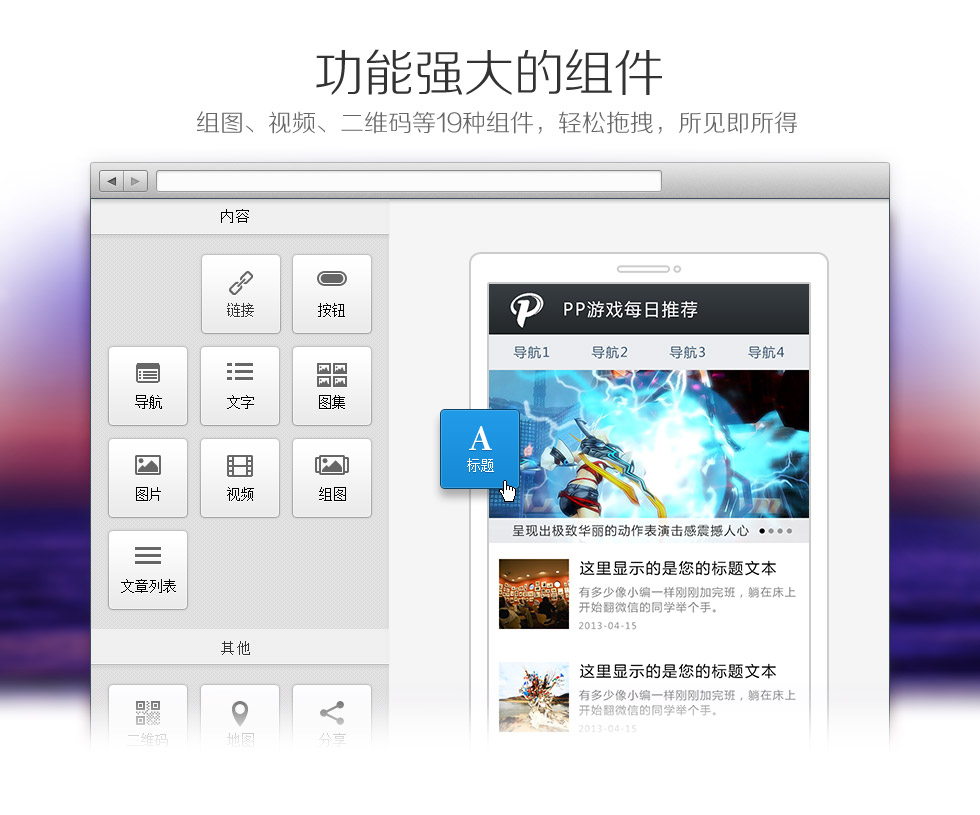Image resolution: width=980 pixels, height=815 pixels.
Task: Switch to the 导航2 tab
Action: click(609, 352)
